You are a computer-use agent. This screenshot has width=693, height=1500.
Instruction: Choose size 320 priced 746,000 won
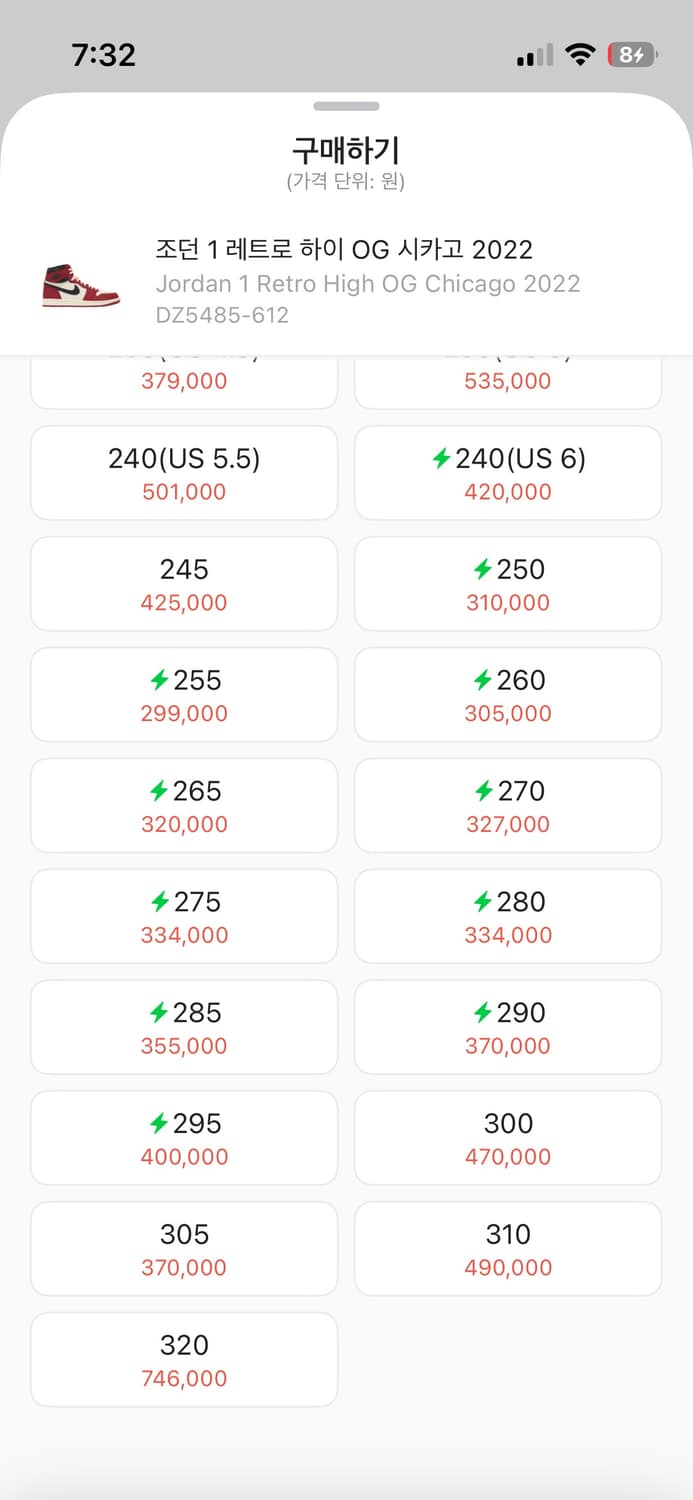184,1359
